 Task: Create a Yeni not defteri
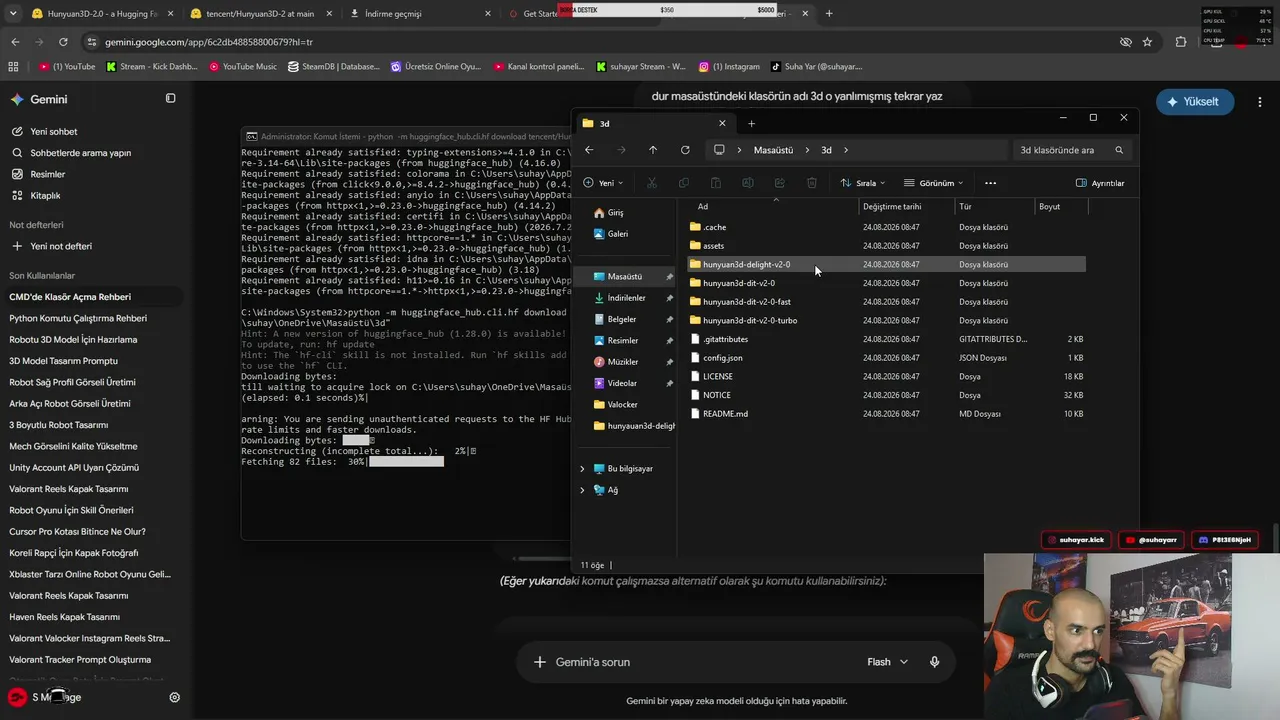[x=51, y=246]
